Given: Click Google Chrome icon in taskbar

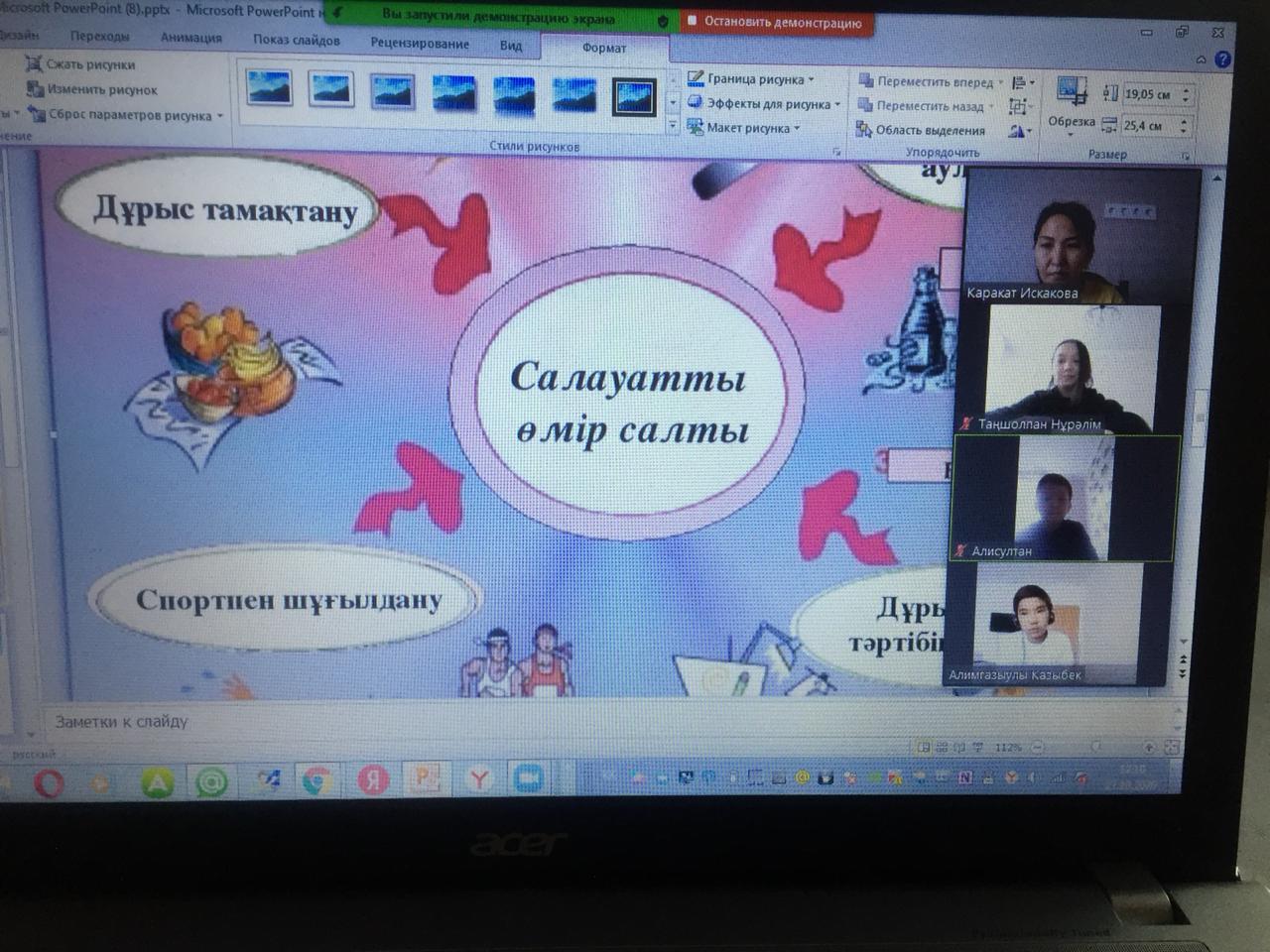Looking at the screenshot, I should click(x=317, y=782).
